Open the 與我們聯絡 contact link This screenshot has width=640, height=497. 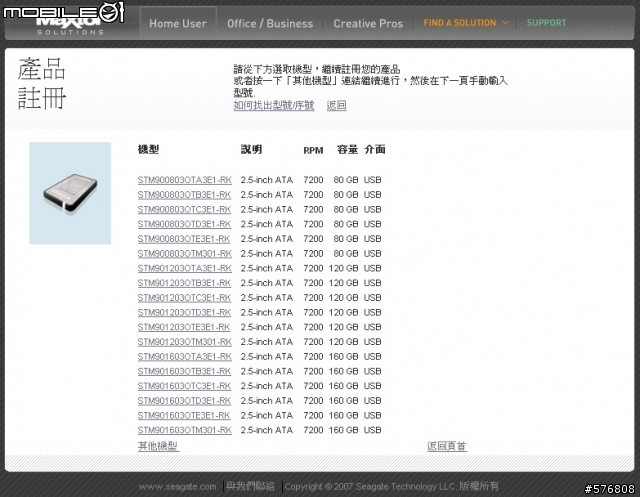[x=250, y=486]
